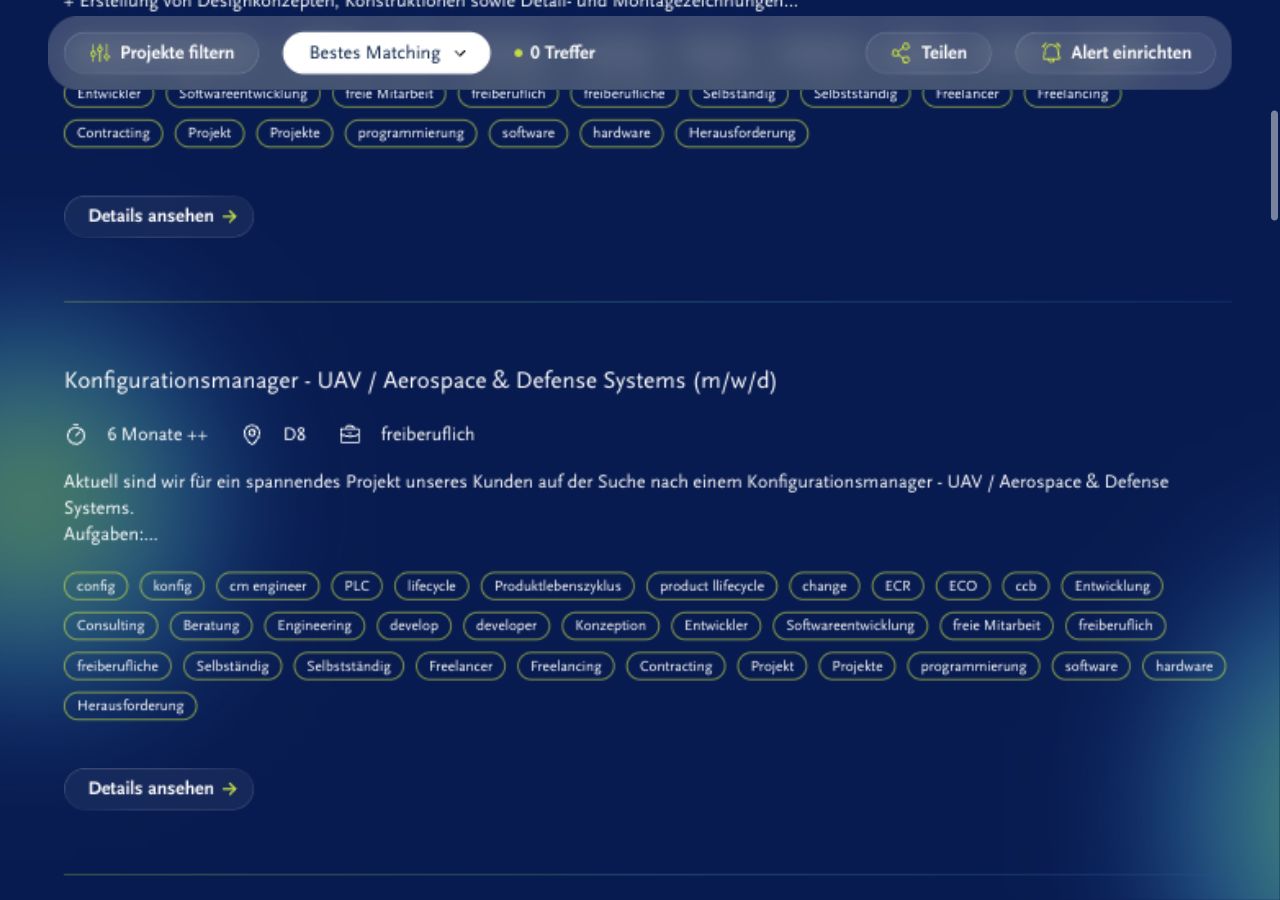Select the konfig tag

[172, 586]
